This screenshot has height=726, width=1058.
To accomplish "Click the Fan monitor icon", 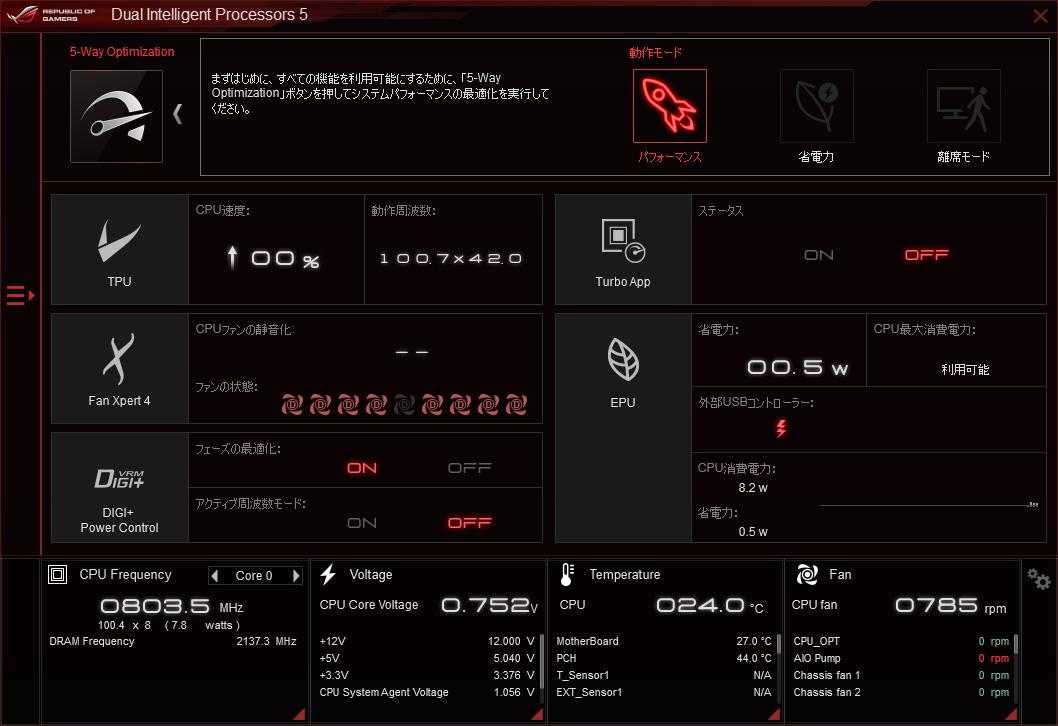I will pyautogui.click(x=807, y=574).
